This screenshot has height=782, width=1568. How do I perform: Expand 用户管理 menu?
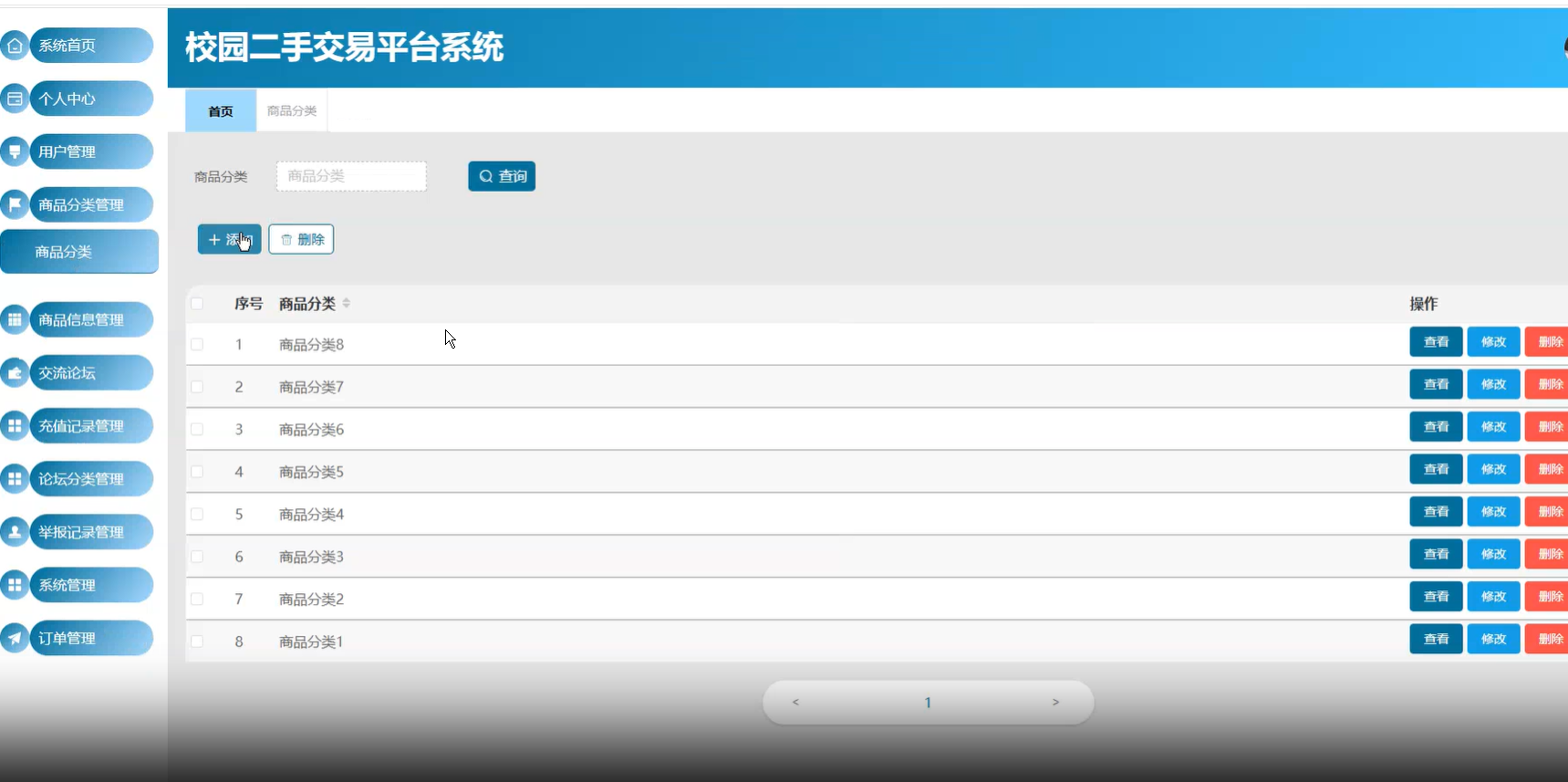pos(91,151)
